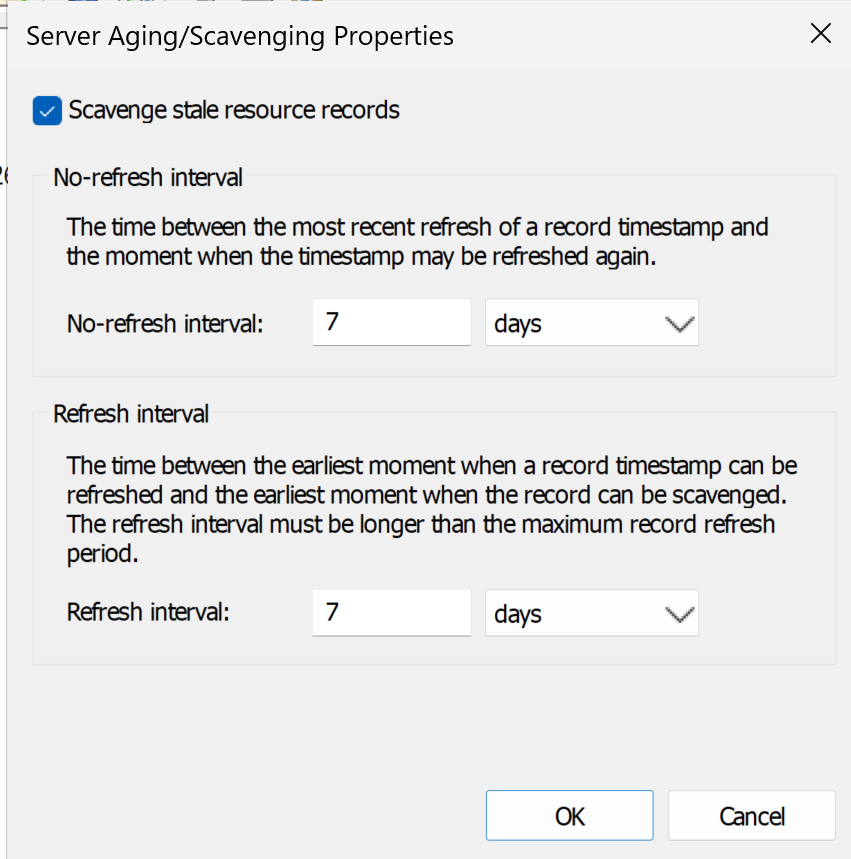Image resolution: width=851 pixels, height=859 pixels.
Task: Click the "No-refresh interval:" field label
Action: point(165,323)
